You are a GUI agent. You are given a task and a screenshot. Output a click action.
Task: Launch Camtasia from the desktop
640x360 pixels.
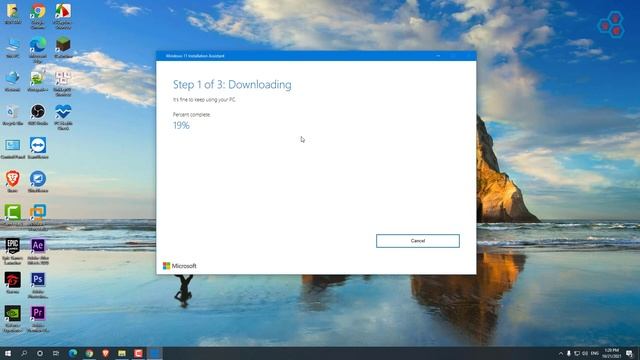13,215
